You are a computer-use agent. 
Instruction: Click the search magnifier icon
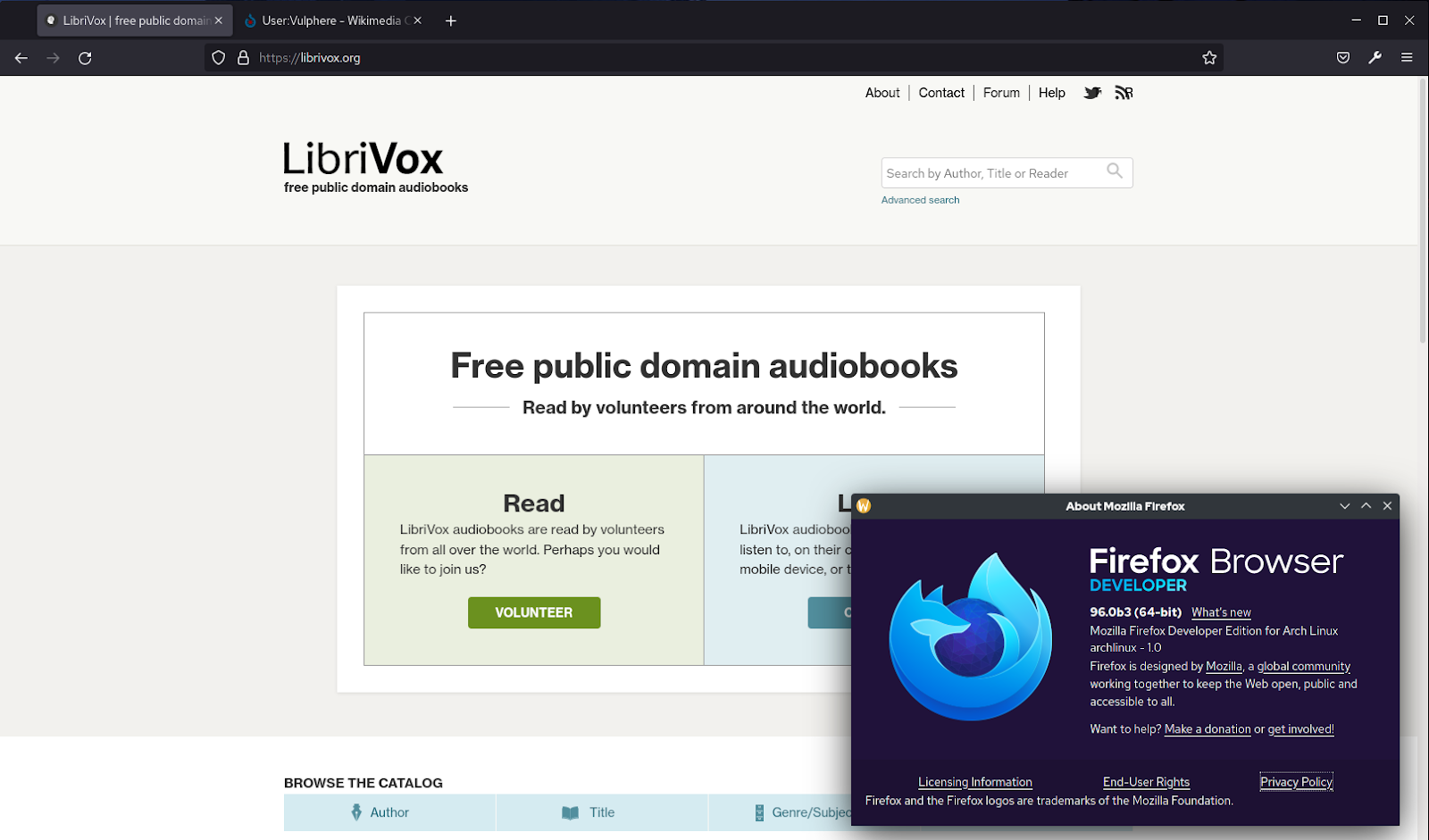click(x=1115, y=171)
